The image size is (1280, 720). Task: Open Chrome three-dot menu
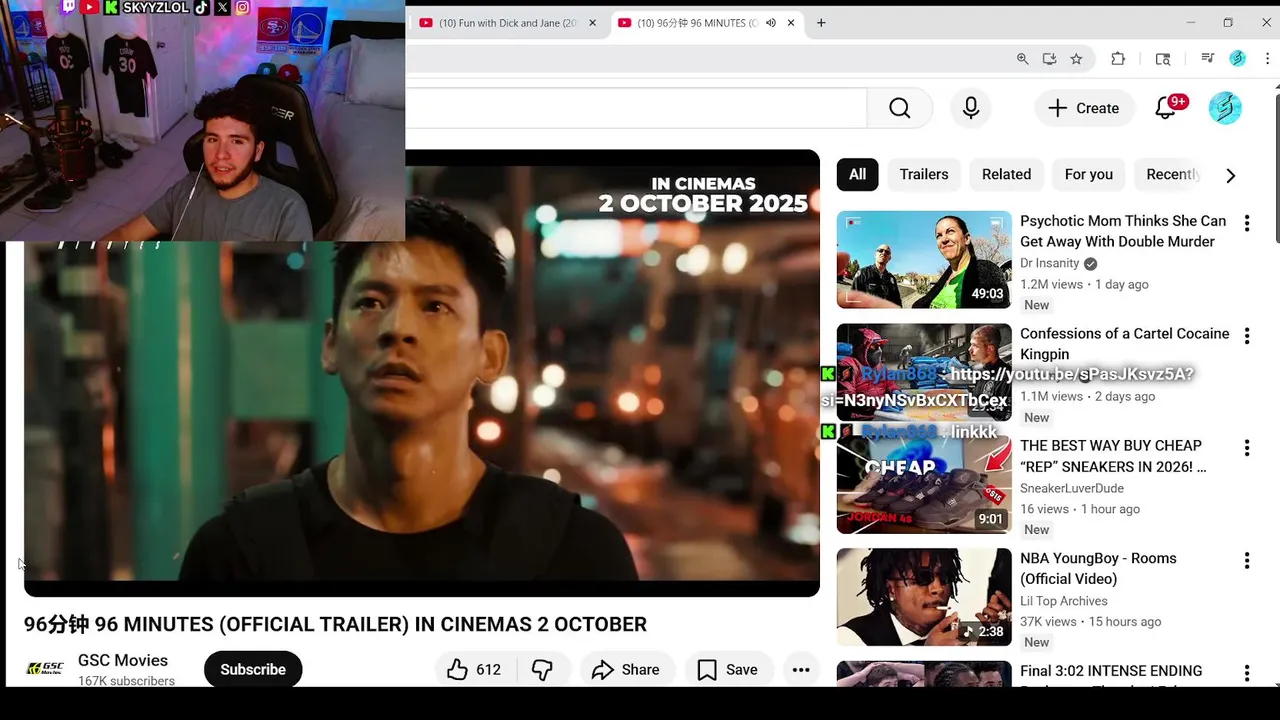[x=1267, y=59]
